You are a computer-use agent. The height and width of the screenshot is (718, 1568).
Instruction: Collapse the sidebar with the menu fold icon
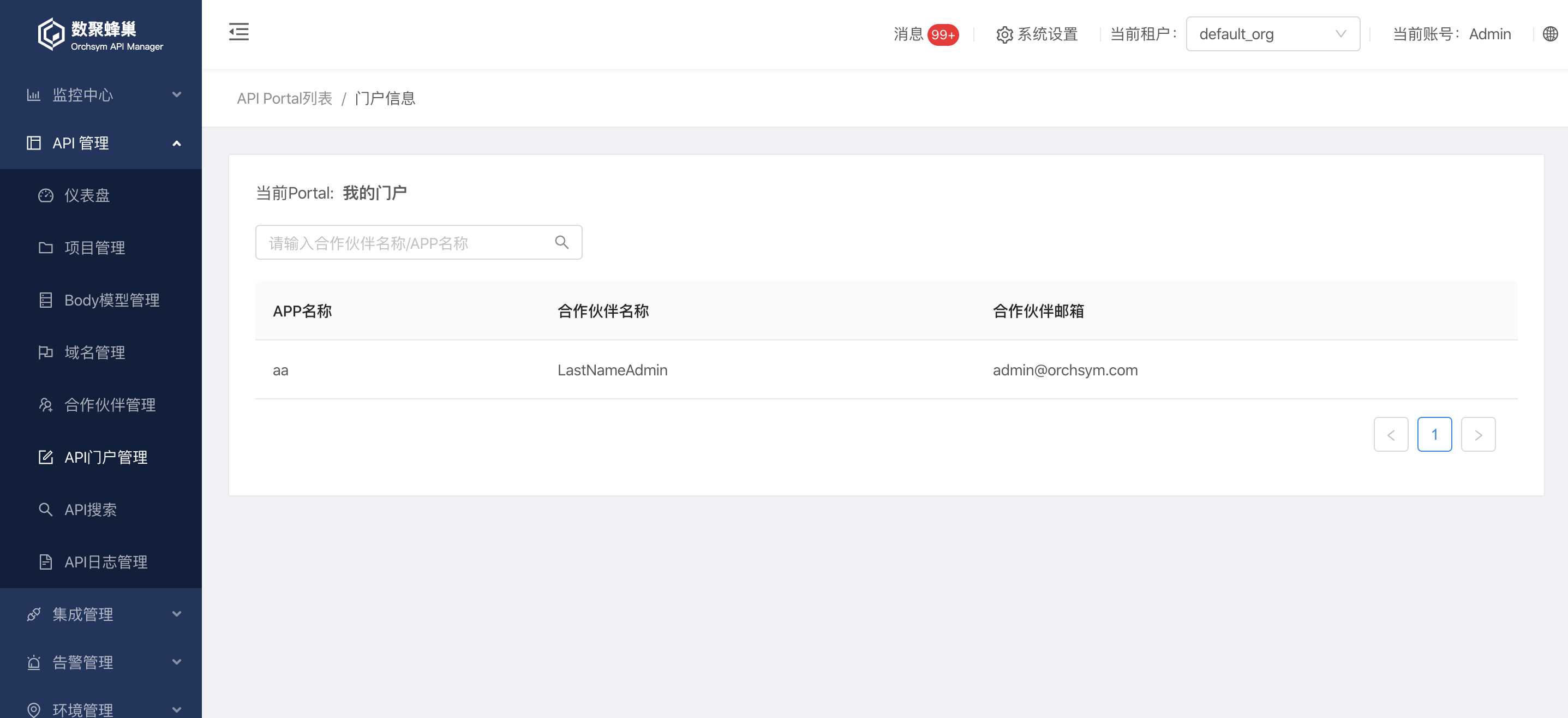click(x=238, y=32)
